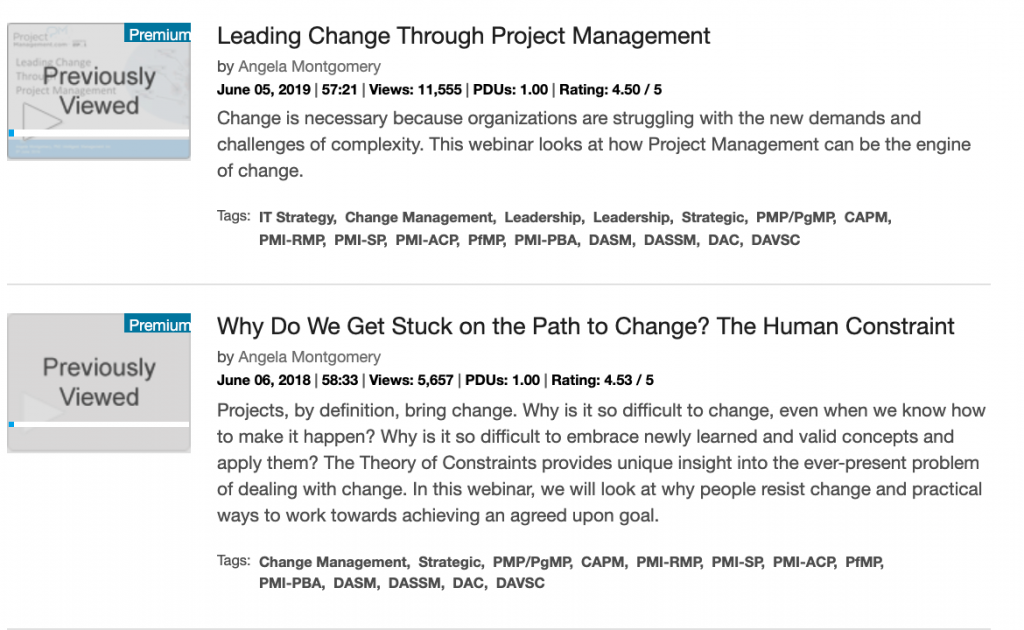This screenshot has width=1024, height=630.
Task: Select the IT Strategy tag
Action: tap(297, 217)
